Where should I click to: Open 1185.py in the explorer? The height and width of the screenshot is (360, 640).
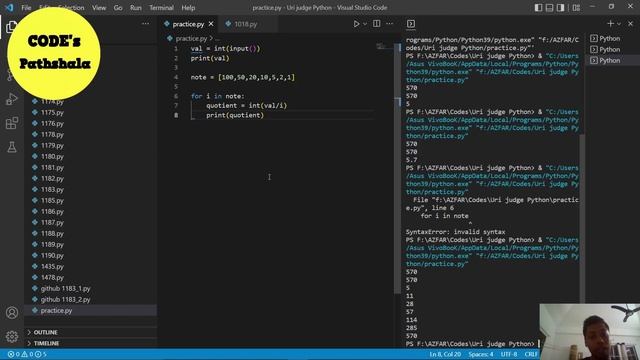click(x=52, y=200)
